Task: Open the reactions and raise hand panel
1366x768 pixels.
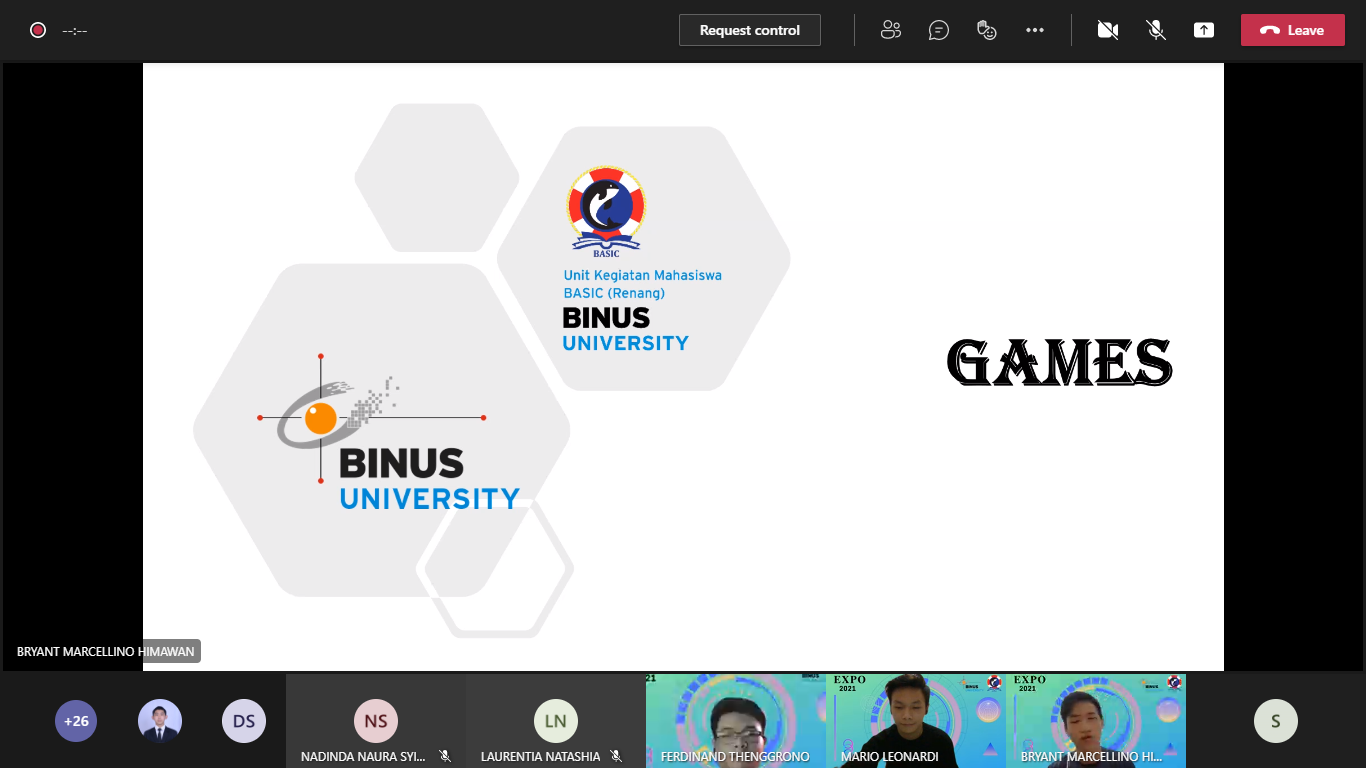Action: point(986,30)
